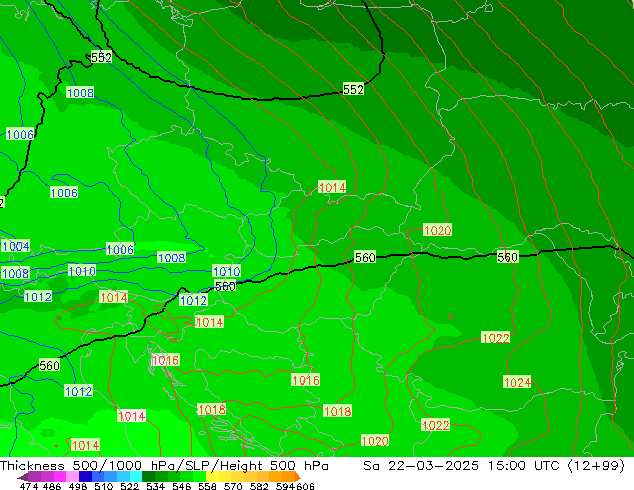Select the 474 legend value
This screenshot has height=490, width=634.
[29, 486]
